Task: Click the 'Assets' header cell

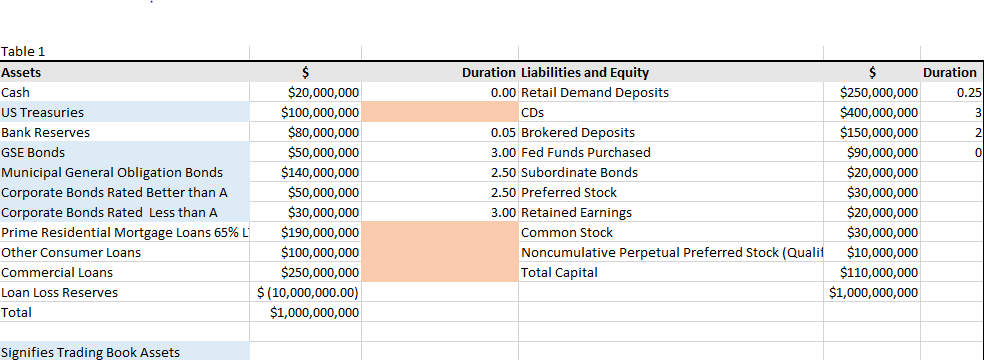Action: (x=125, y=72)
